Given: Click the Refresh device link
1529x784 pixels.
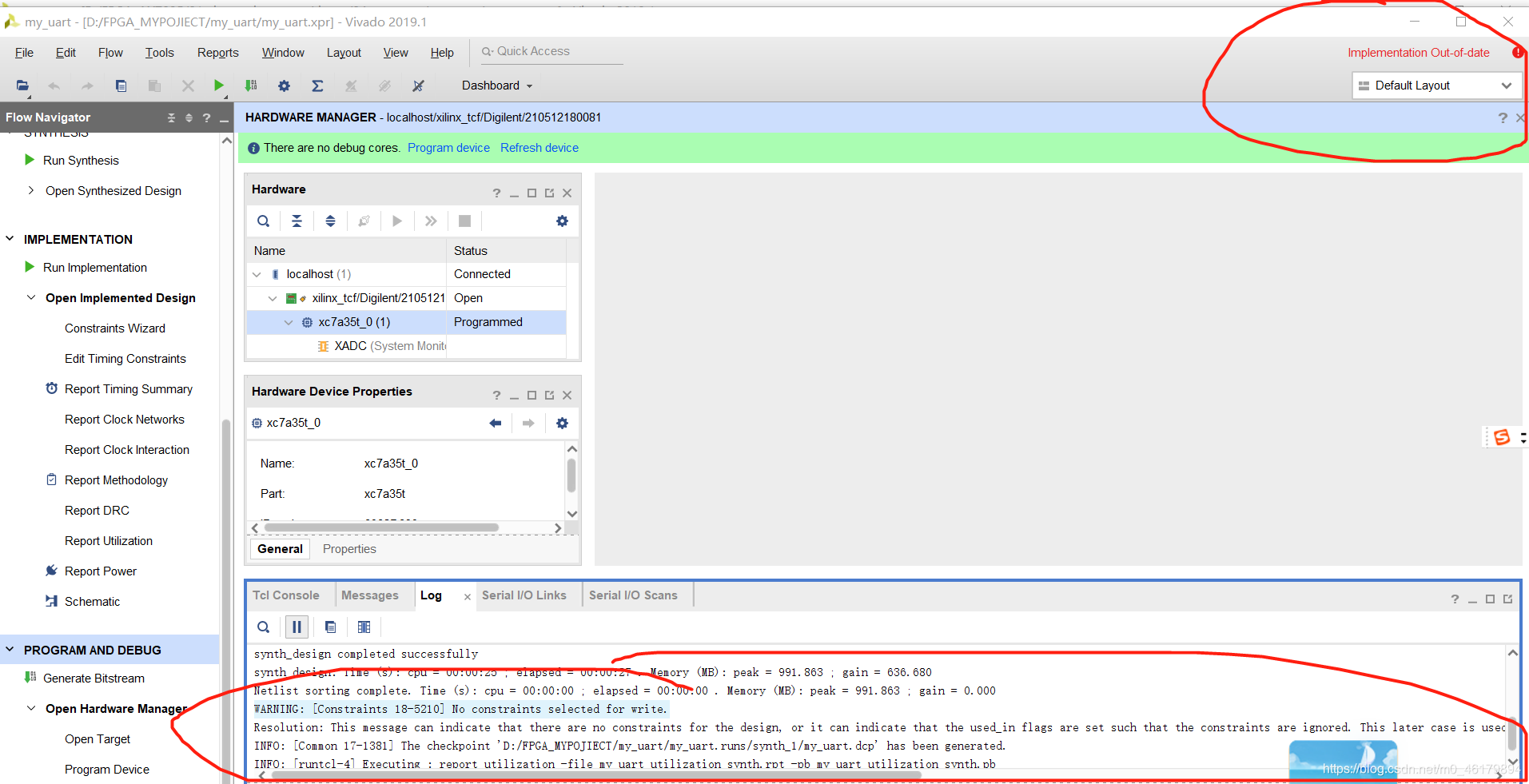Looking at the screenshot, I should click(x=539, y=147).
